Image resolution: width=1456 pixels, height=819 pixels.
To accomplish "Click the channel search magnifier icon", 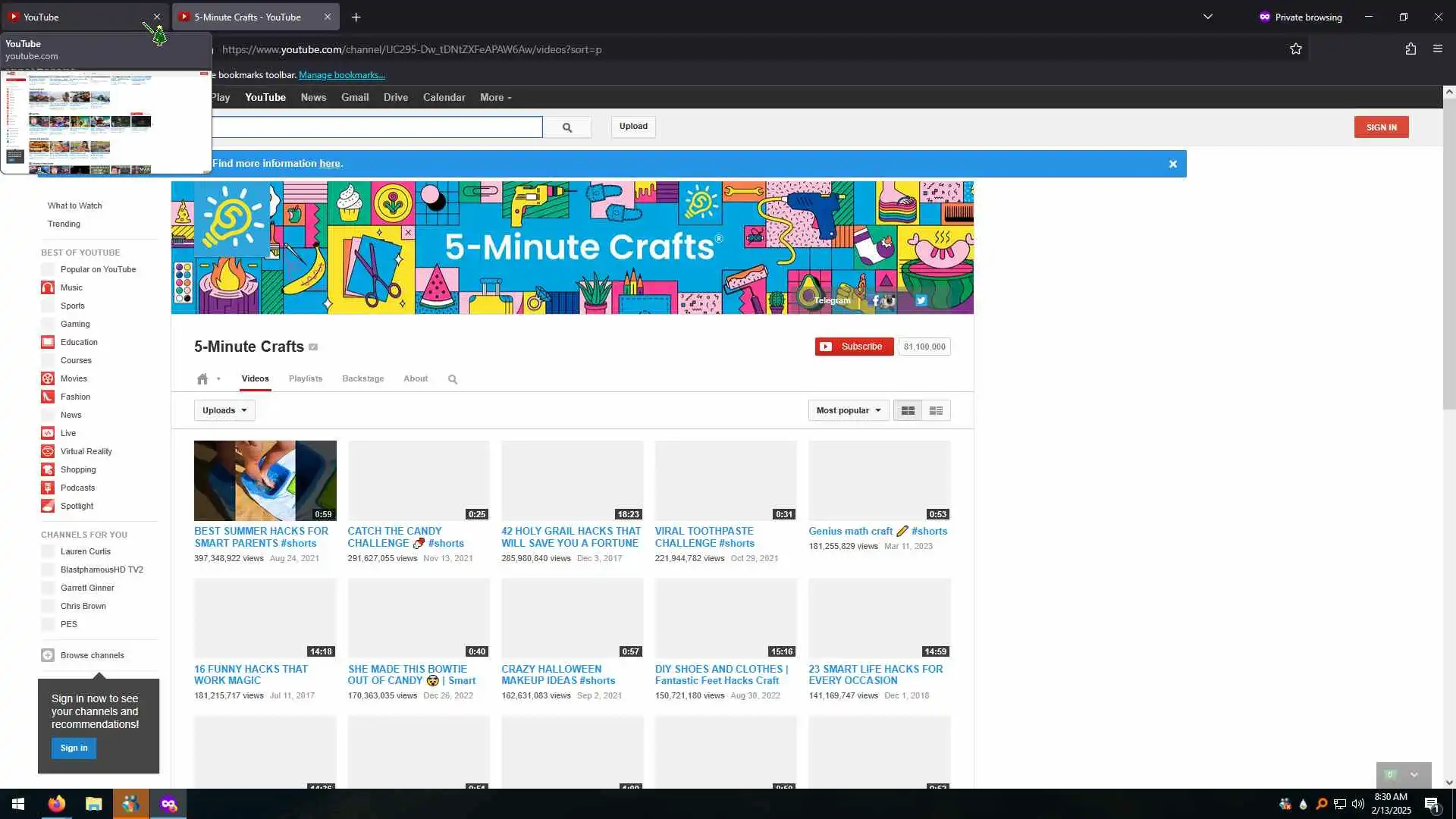I will click(x=453, y=380).
